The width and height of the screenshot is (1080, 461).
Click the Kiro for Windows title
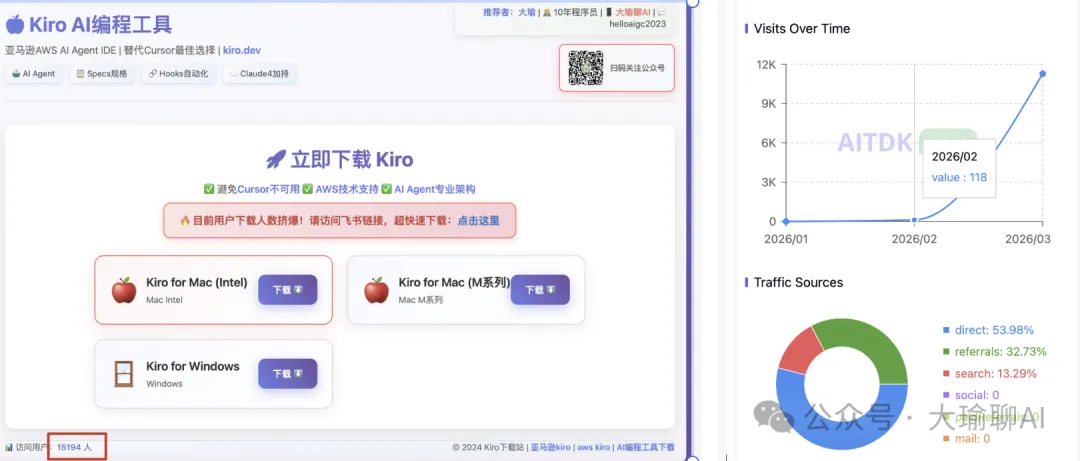193,366
